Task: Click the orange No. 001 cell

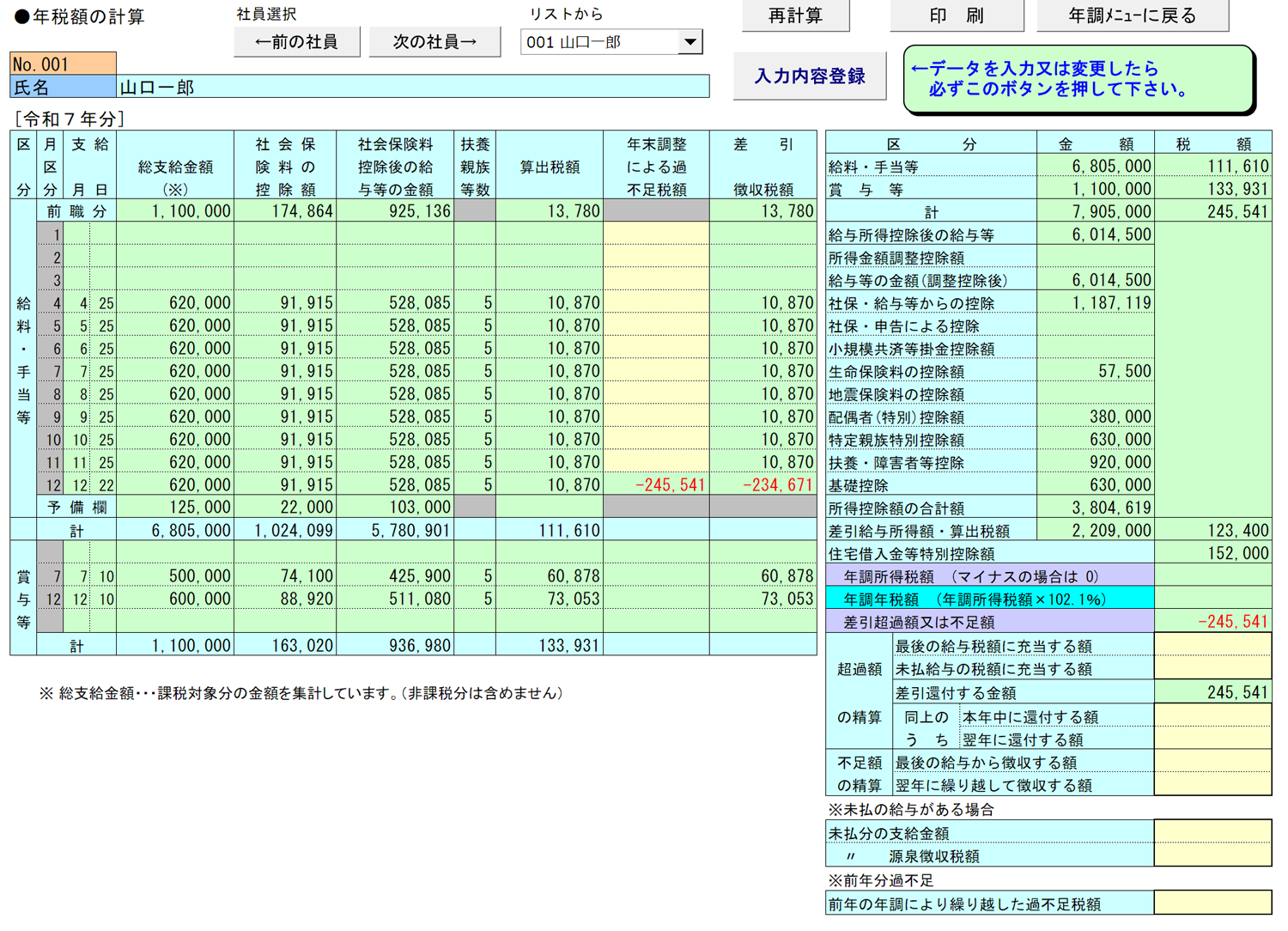Action: point(63,64)
